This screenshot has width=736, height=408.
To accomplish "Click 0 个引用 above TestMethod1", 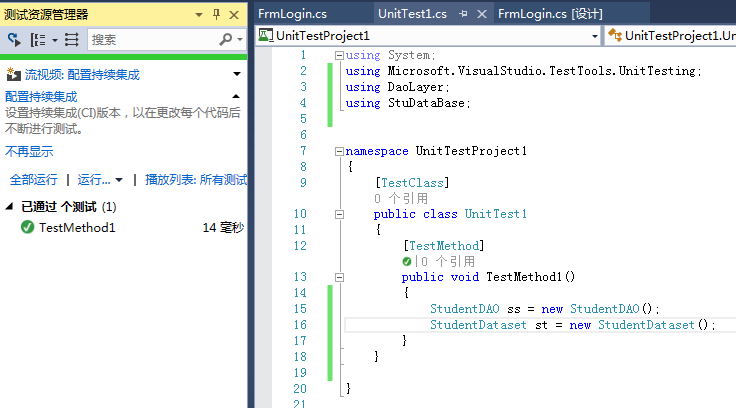I will (448, 262).
